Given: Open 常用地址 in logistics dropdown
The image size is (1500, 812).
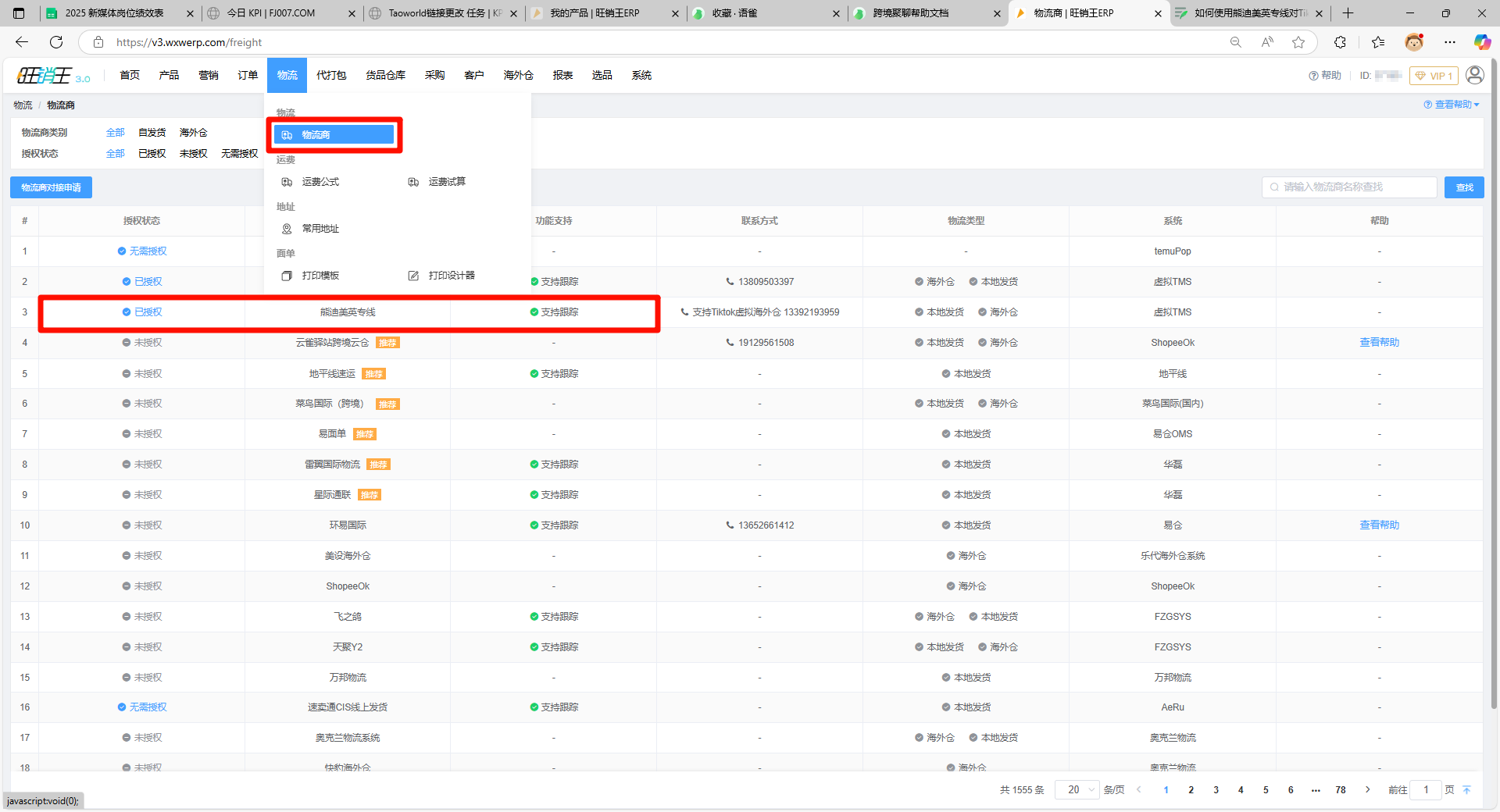Looking at the screenshot, I should coord(311,229).
